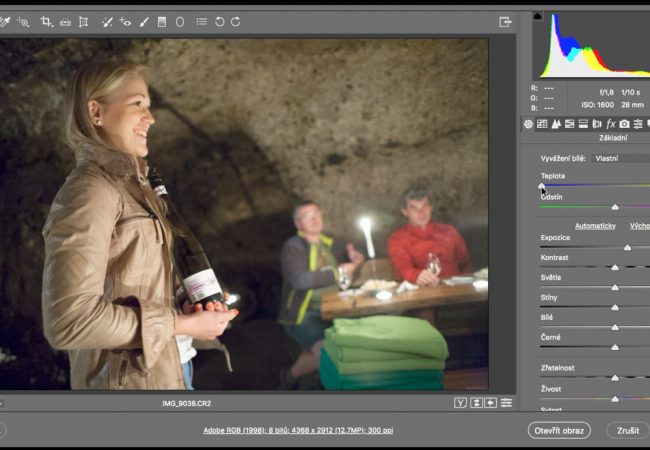This screenshot has width=650, height=450.
Task: Click the Zrušit button
Action: pyautogui.click(x=628, y=430)
